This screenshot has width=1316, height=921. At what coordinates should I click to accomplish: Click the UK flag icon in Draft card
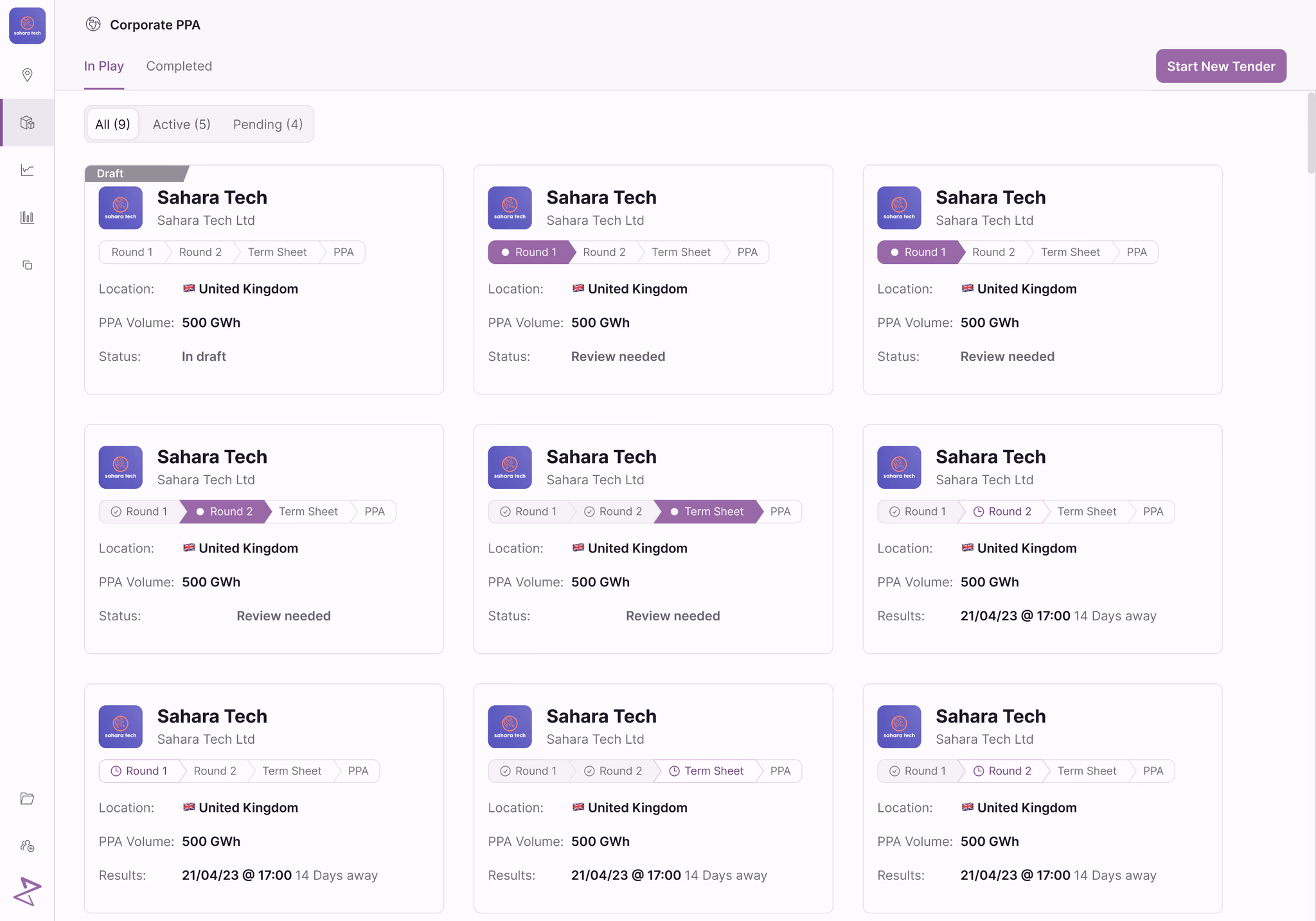[189, 288]
